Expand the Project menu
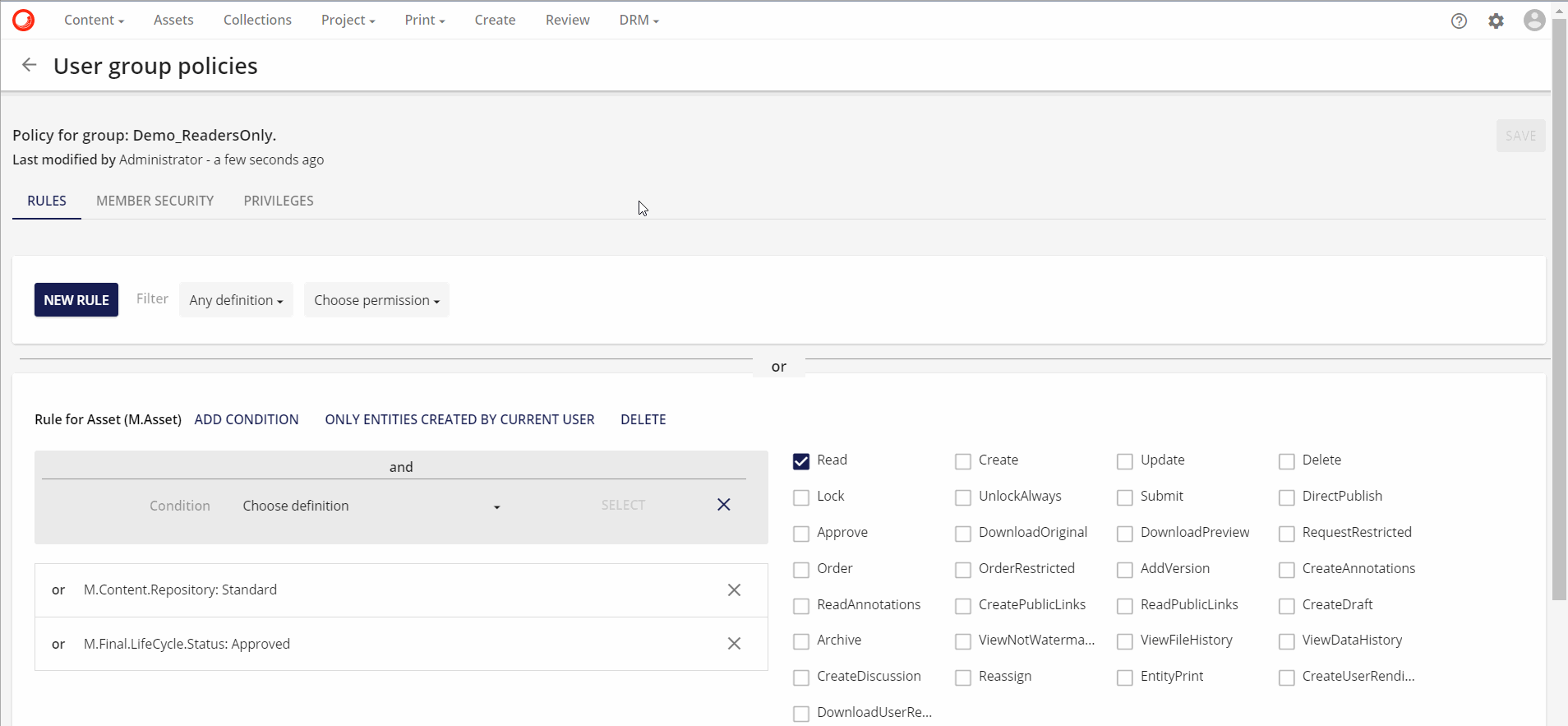Viewport: 1568px width, 726px height. point(348,20)
